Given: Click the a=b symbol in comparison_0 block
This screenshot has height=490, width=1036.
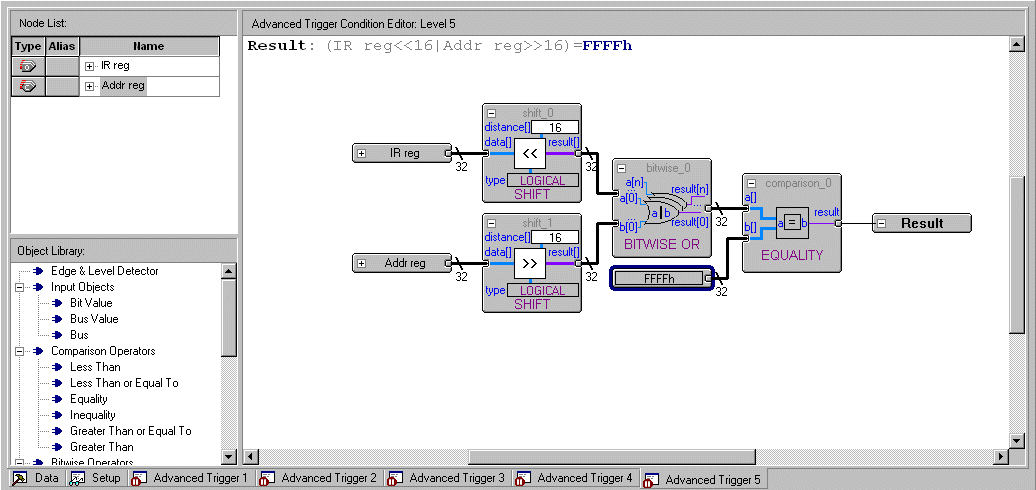Looking at the screenshot, I should [790, 222].
